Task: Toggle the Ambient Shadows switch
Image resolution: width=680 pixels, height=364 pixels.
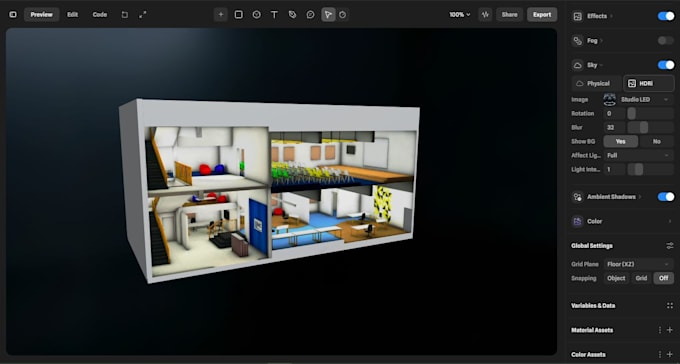Action: [x=666, y=197]
